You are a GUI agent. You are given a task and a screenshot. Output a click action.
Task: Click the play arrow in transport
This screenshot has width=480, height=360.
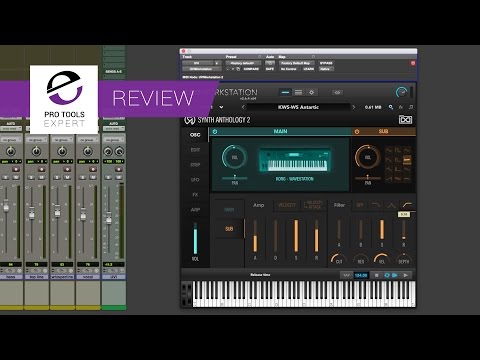(x=406, y=275)
